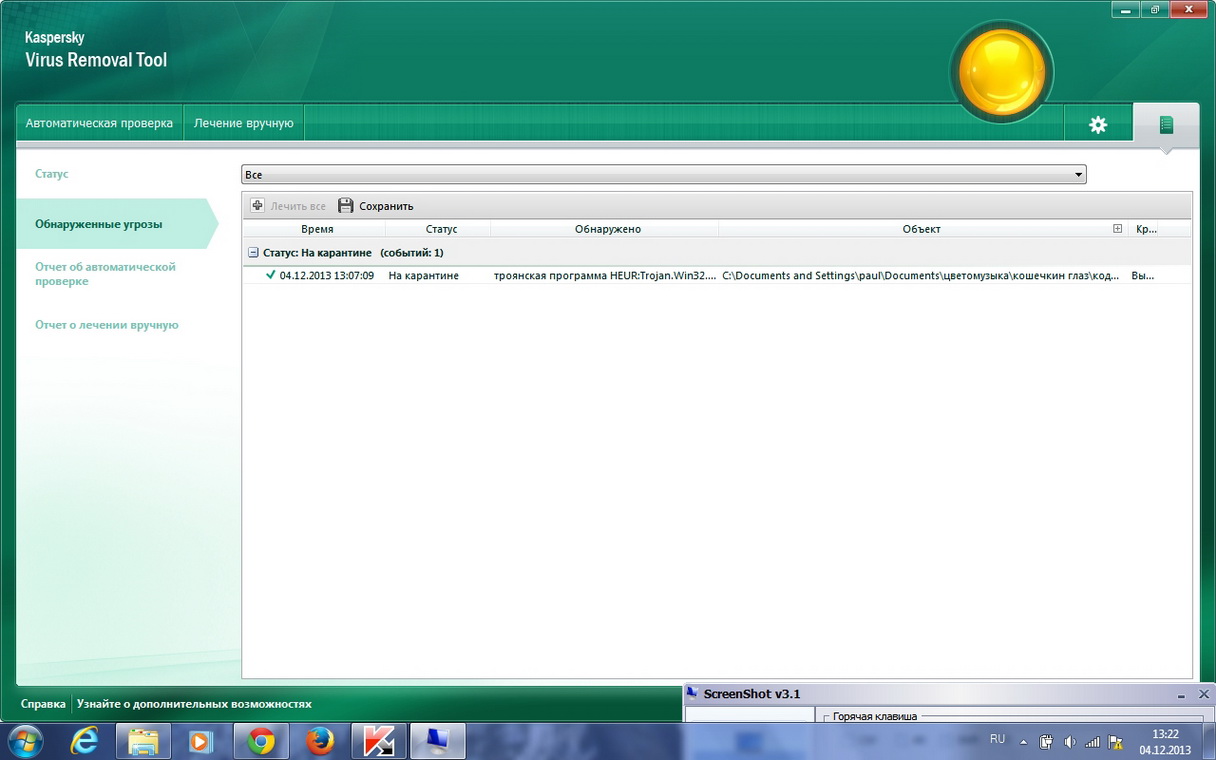The image size is (1216, 760).
Task: Open Отчет о лечении вручную report
Action: click(106, 325)
